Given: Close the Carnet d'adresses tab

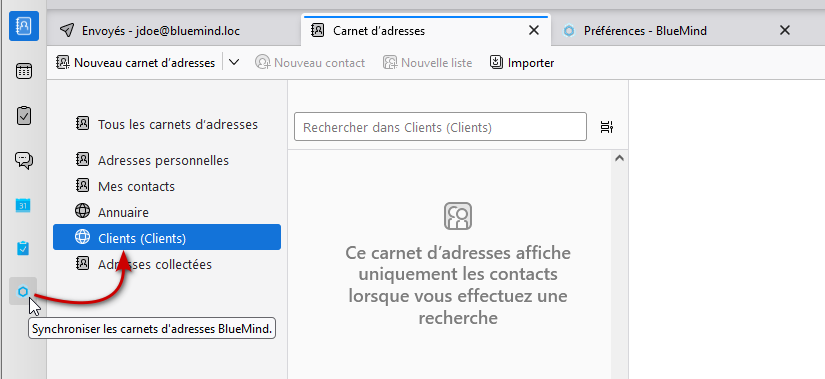Looking at the screenshot, I should (x=534, y=31).
